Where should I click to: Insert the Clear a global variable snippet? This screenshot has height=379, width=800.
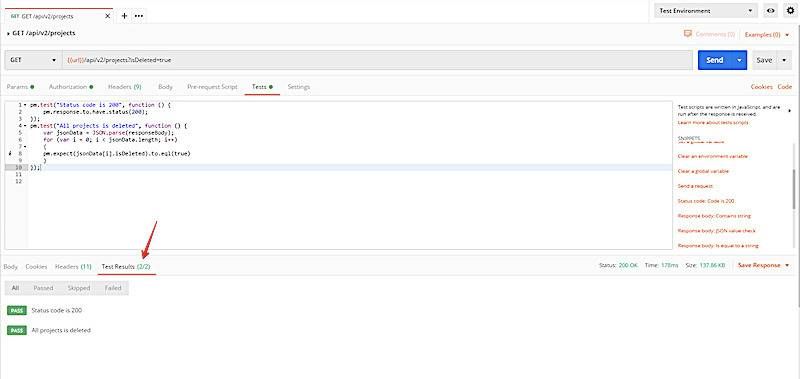click(x=703, y=171)
